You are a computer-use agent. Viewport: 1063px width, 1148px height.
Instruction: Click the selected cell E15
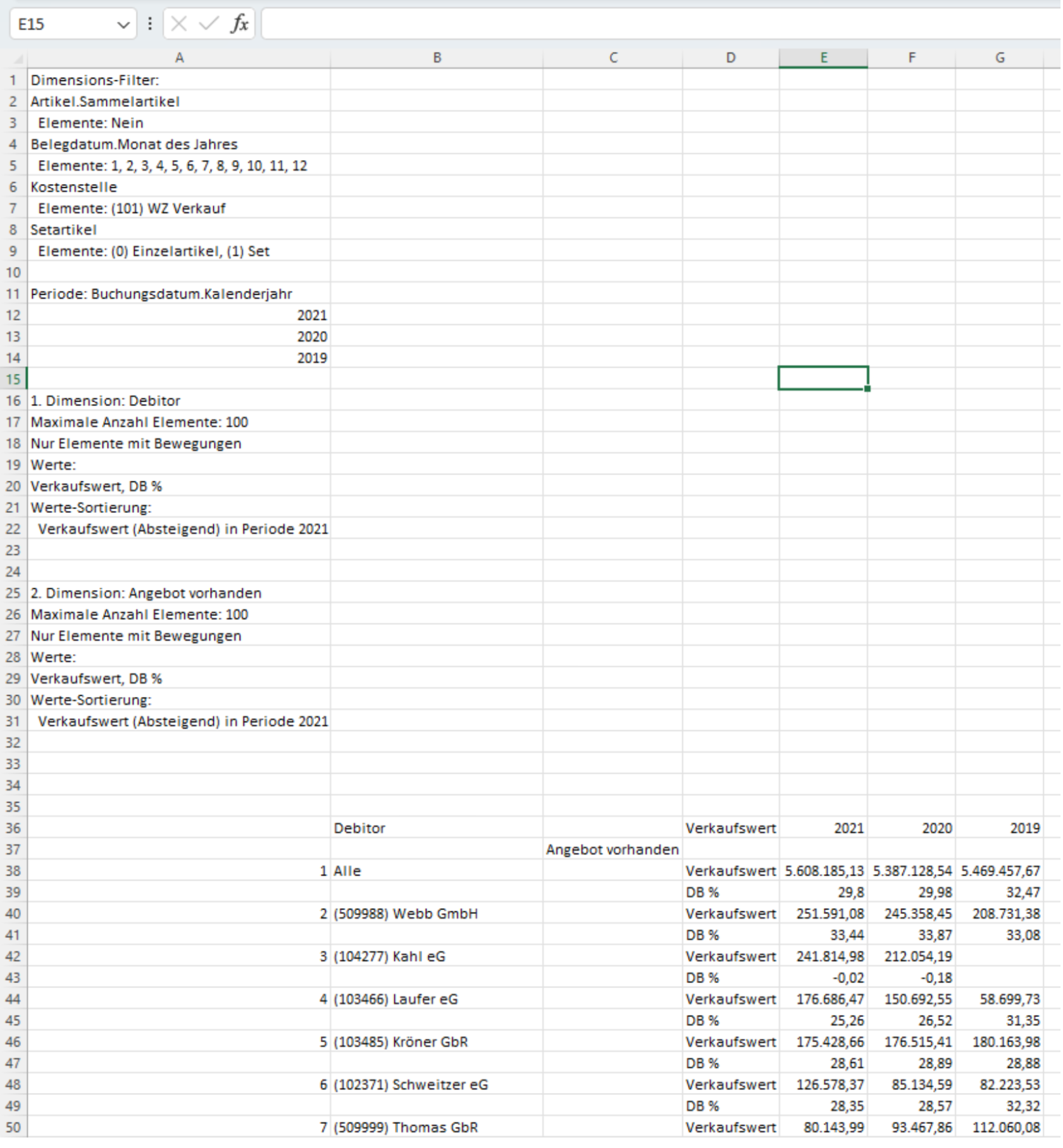823,379
